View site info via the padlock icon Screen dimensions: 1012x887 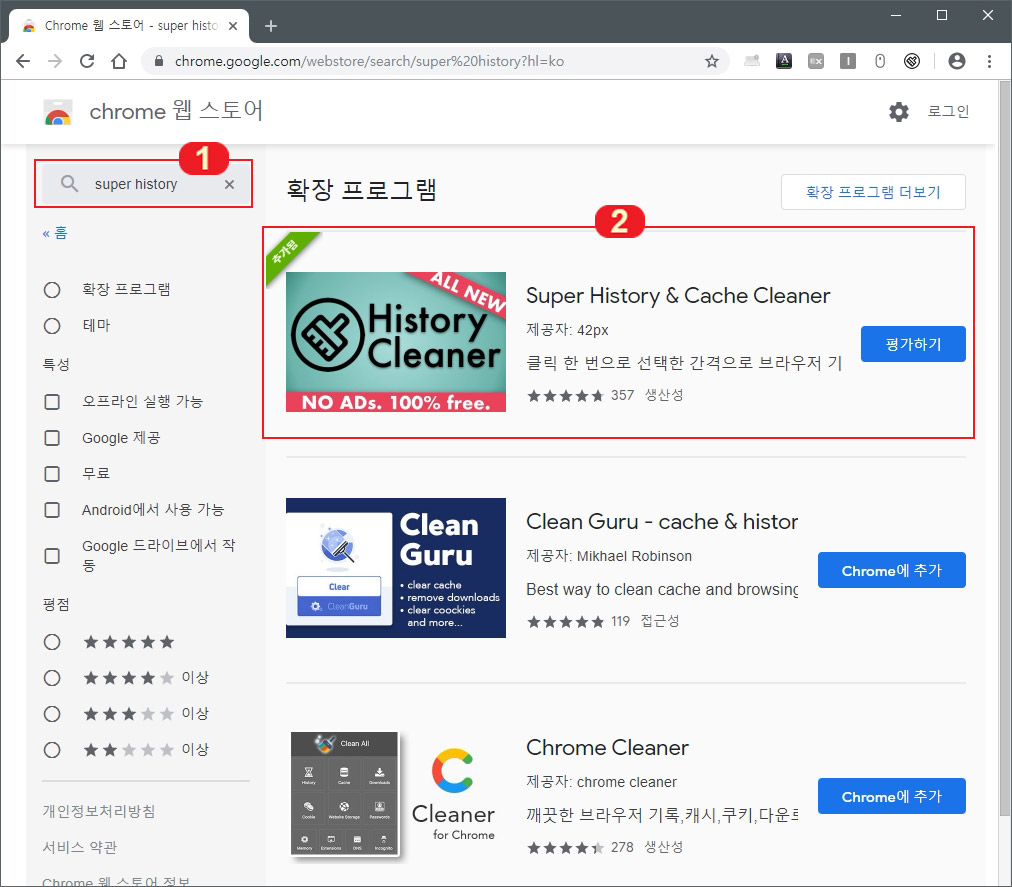pyautogui.click(x=159, y=61)
